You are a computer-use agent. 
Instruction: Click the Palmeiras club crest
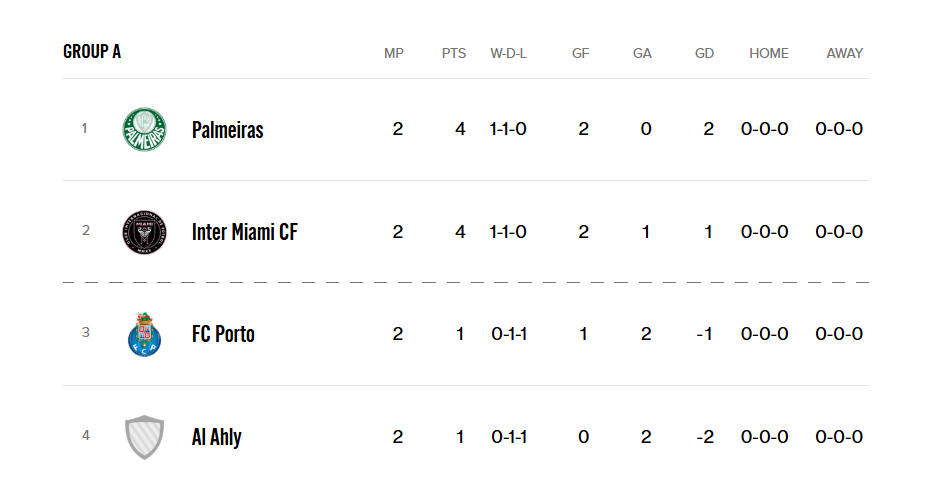click(x=144, y=129)
